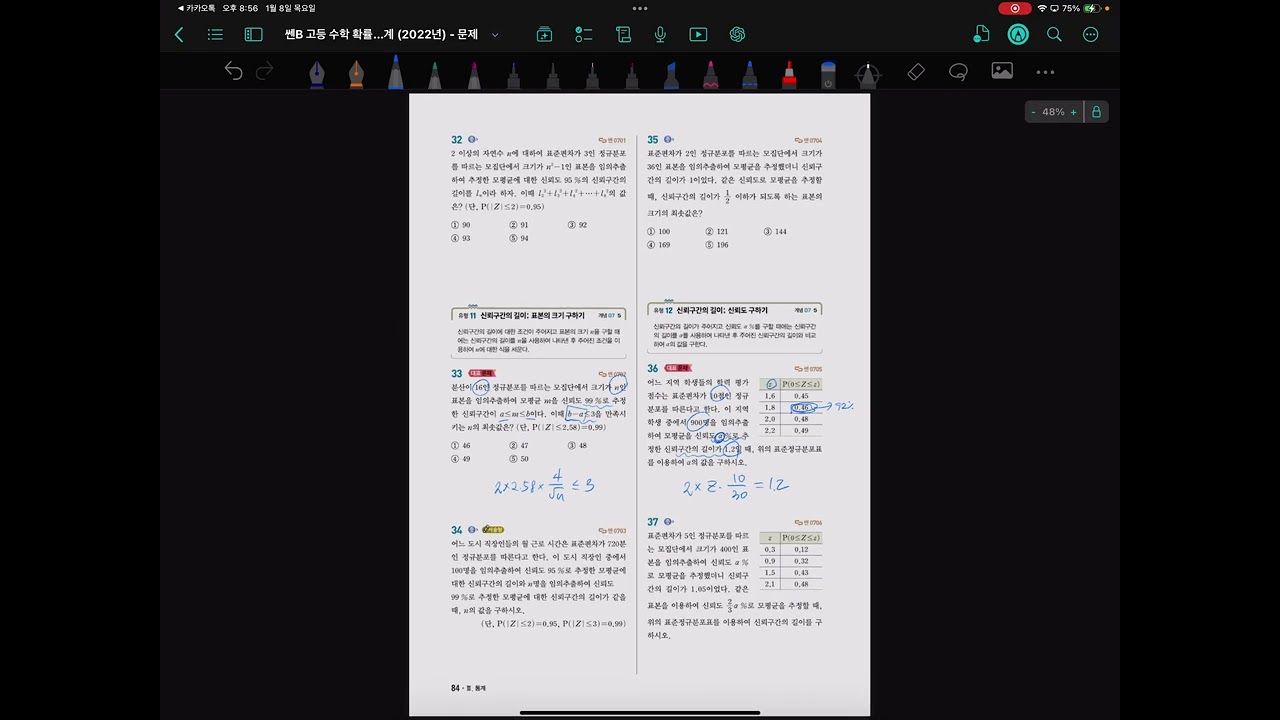Select answer ⑤ 50 in question 33
Screen dimensions: 1280x720
click(x=519, y=458)
